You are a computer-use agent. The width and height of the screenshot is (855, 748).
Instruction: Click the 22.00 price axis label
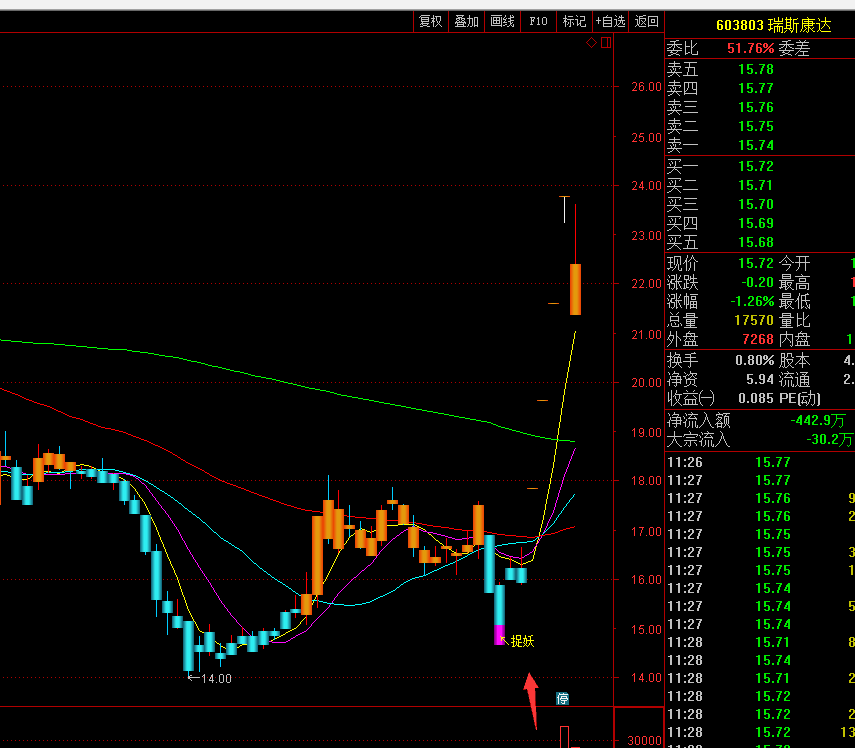tap(646, 283)
